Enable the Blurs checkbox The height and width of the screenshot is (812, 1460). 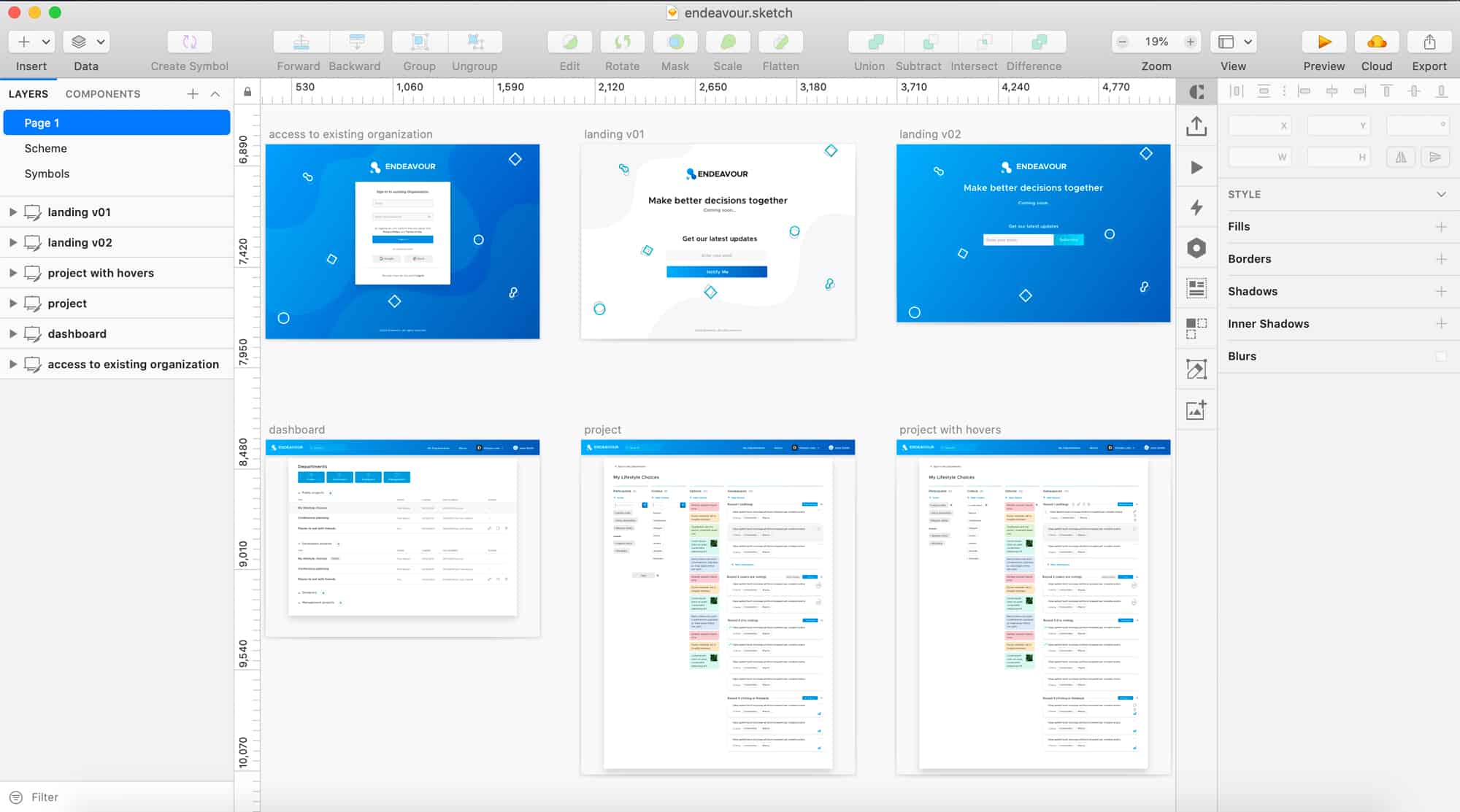(x=1441, y=356)
